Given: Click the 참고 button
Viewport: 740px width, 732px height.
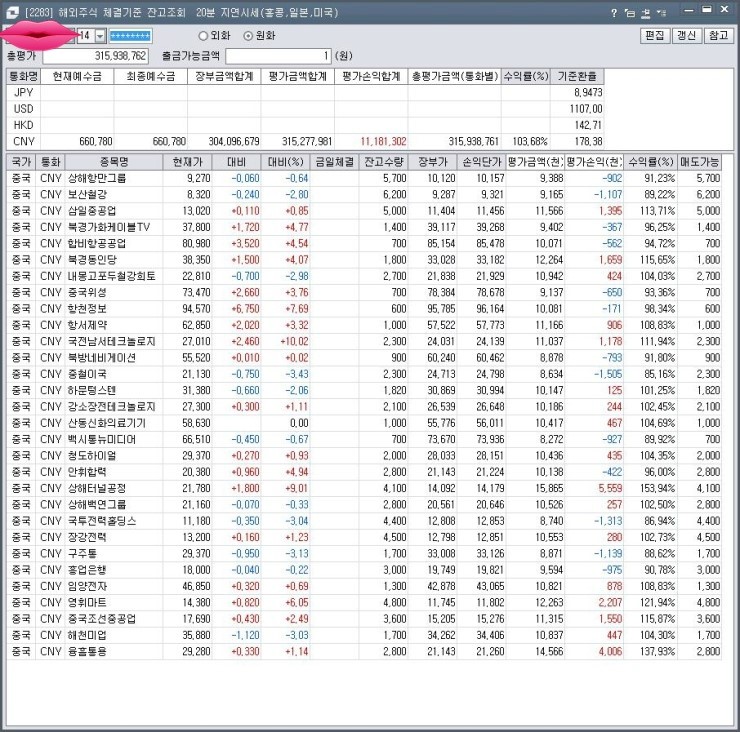Looking at the screenshot, I should [x=718, y=35].
